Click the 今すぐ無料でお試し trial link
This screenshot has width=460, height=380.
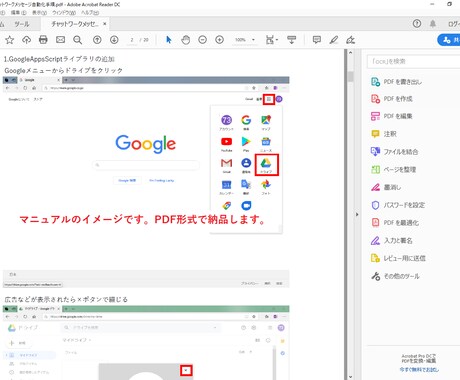419,370
